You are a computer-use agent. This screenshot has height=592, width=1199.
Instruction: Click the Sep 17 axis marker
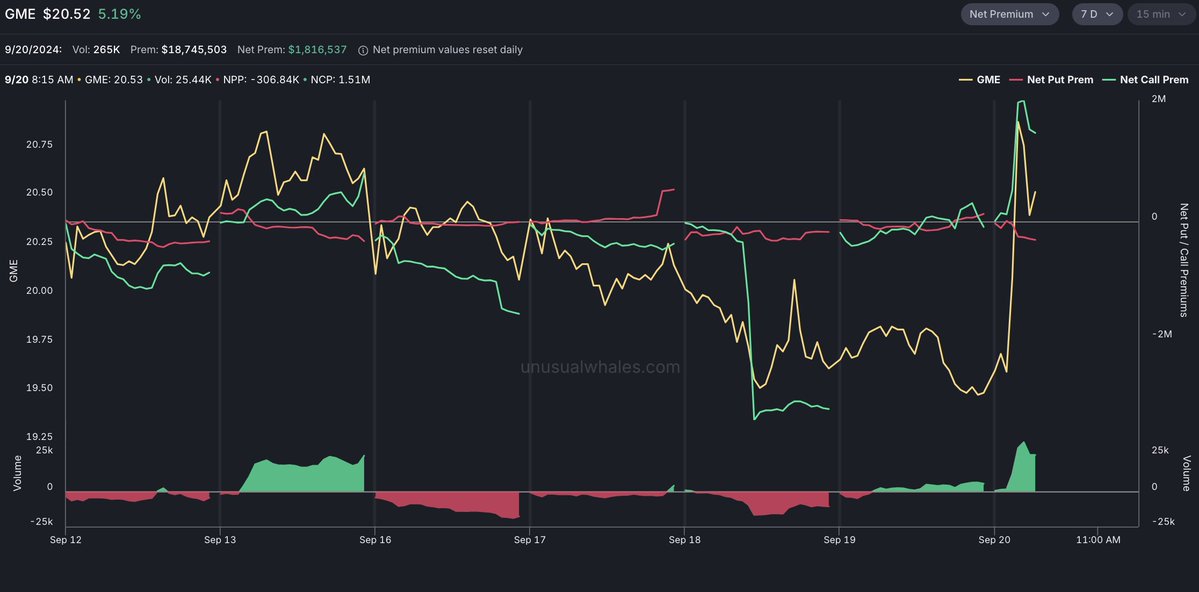[x=530, y=540]
